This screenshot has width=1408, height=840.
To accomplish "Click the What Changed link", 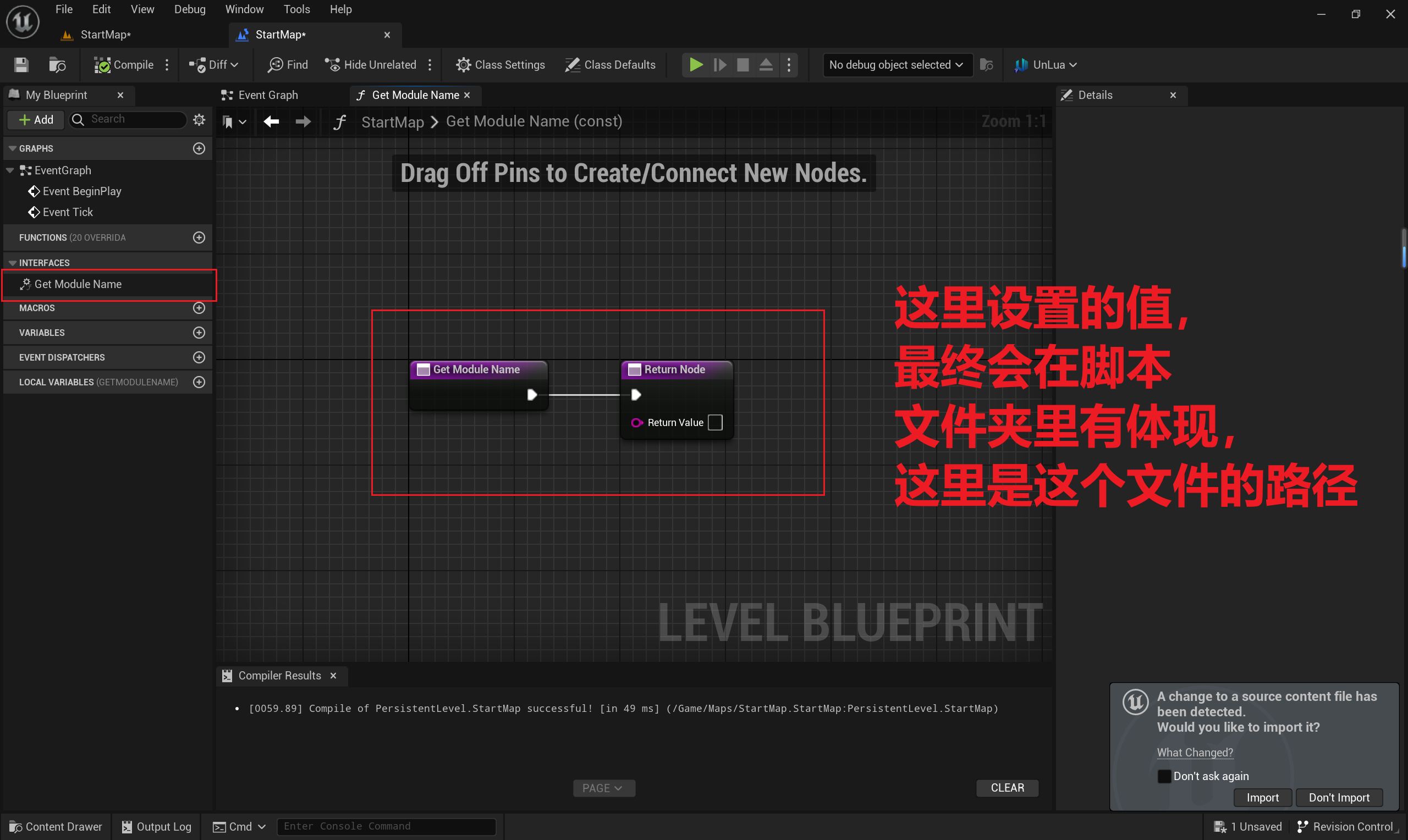I will coord(1195,752).
